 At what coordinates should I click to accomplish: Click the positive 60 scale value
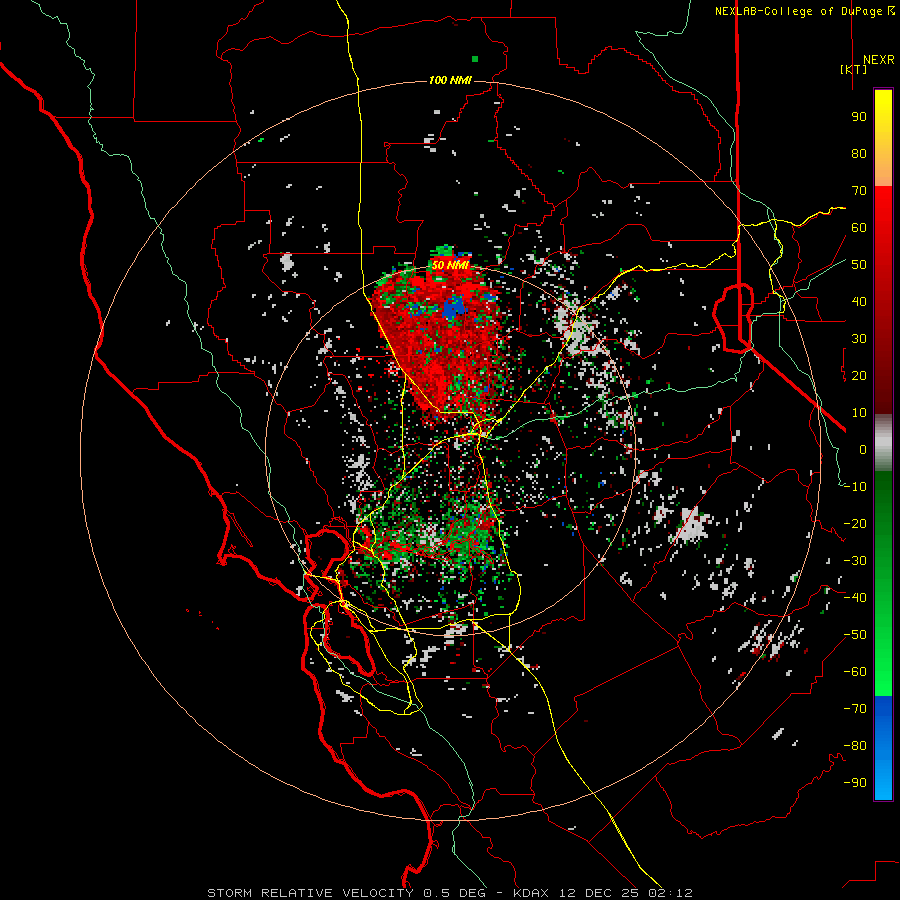click(859, 227)
